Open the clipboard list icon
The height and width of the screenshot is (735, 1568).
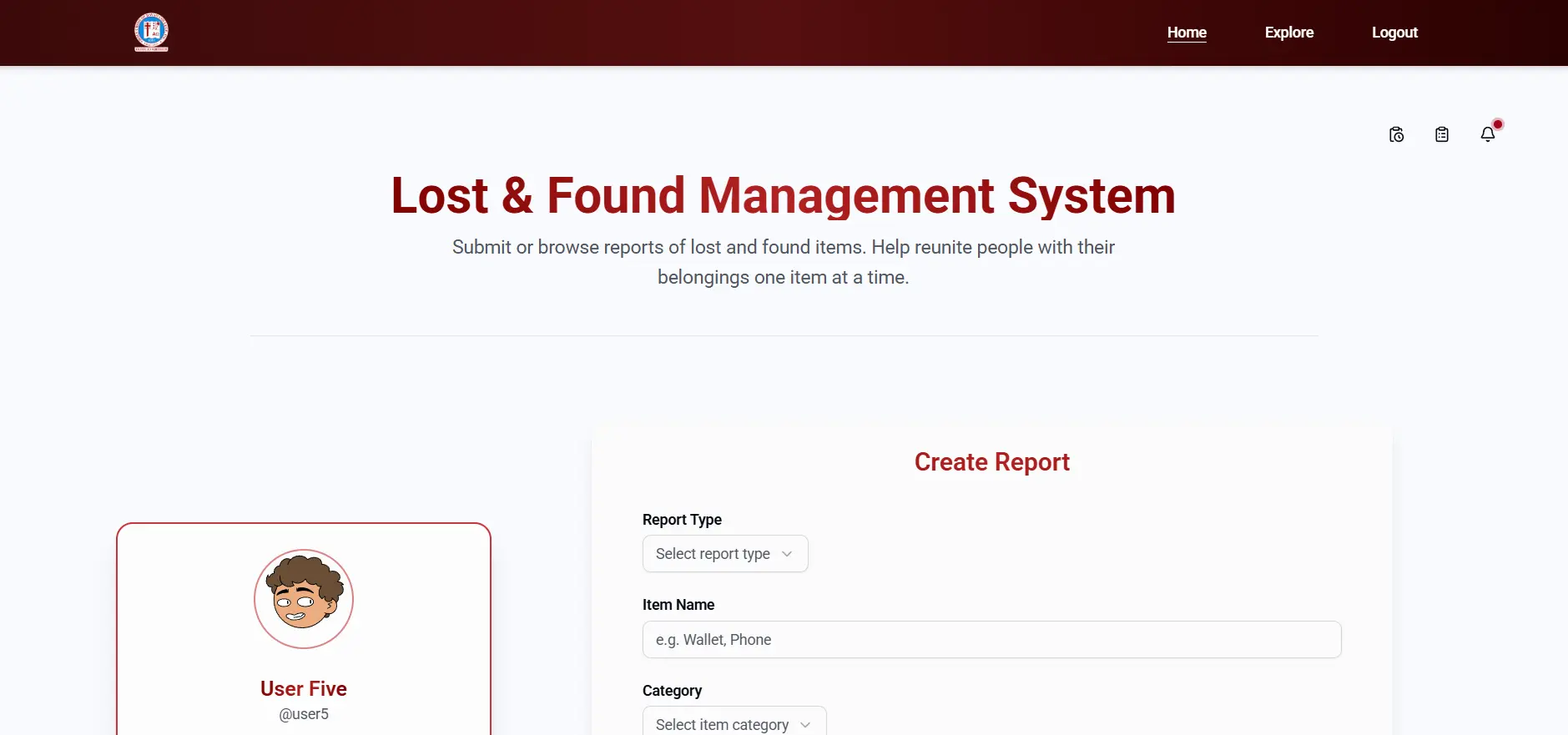click(1441, 134)
